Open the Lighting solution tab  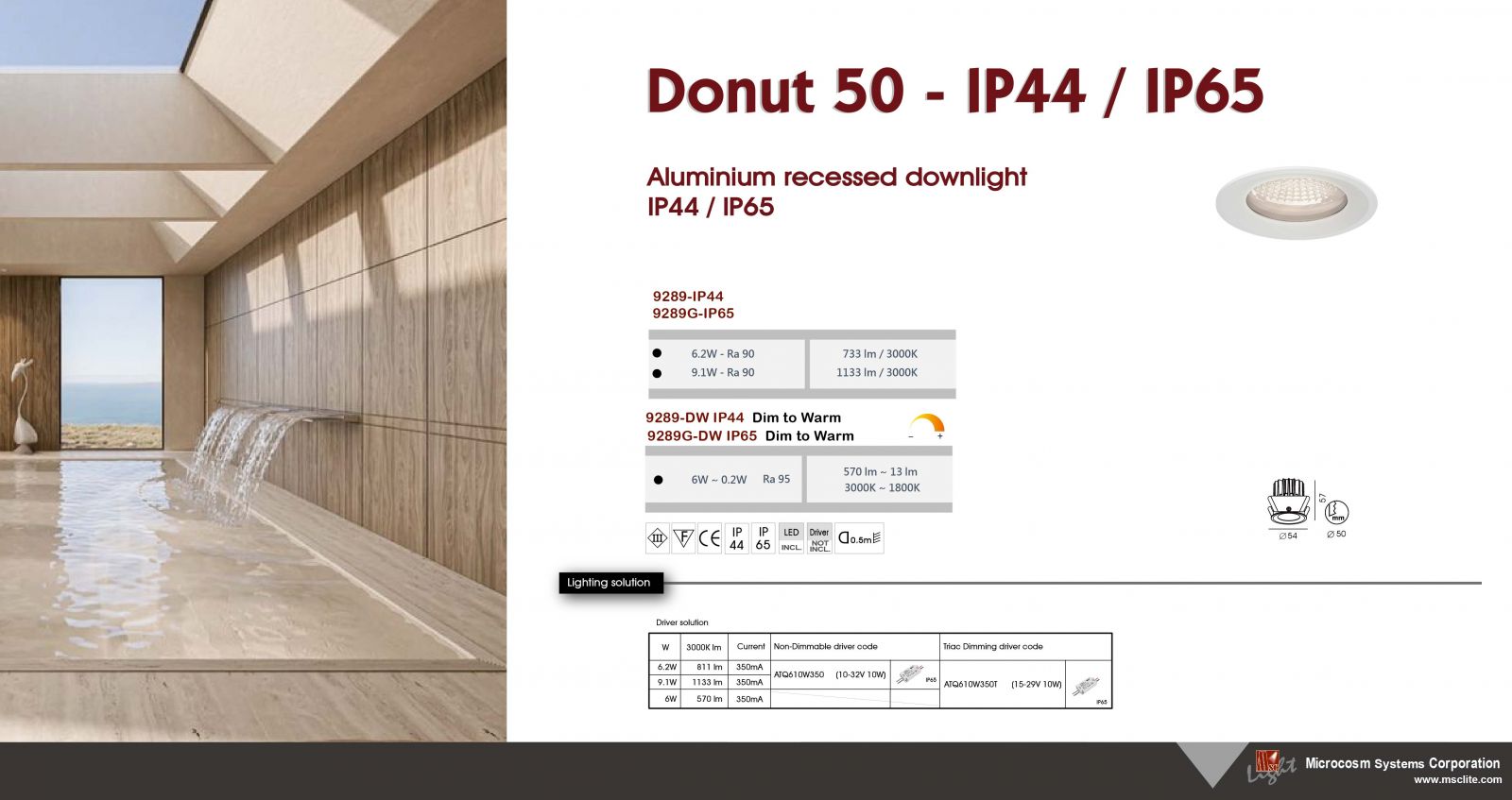point(610,583)
